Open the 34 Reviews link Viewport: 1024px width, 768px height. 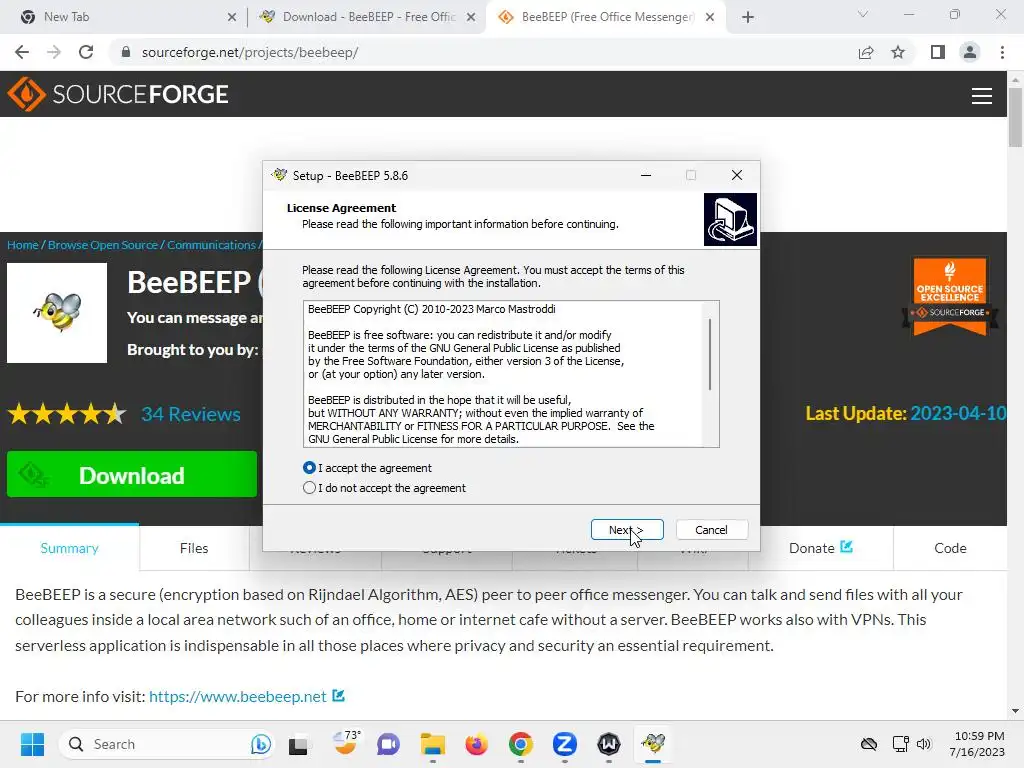point(191,414)
